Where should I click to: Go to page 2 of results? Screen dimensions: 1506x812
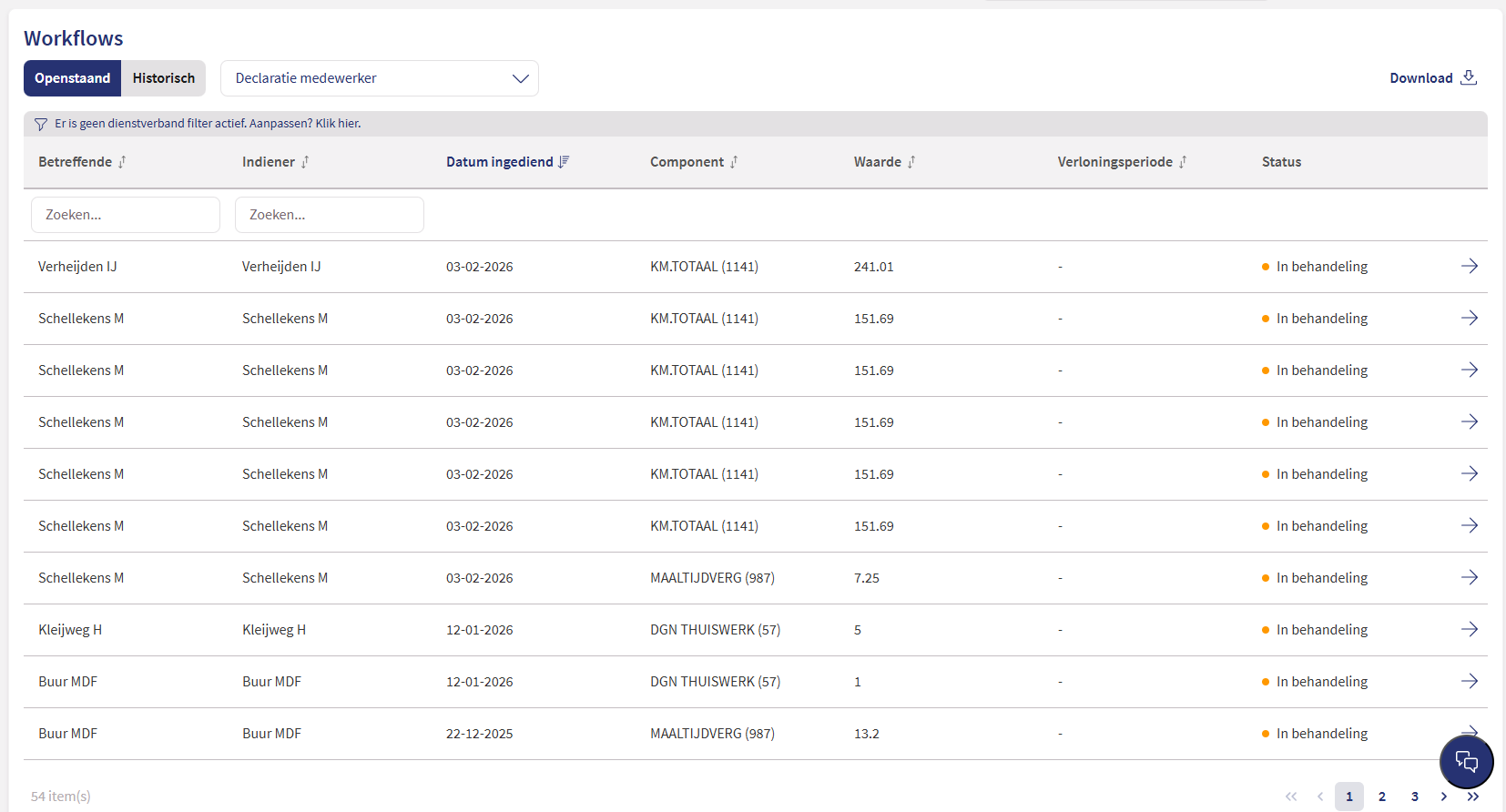pyautogui.click(x=1381, y=797)
